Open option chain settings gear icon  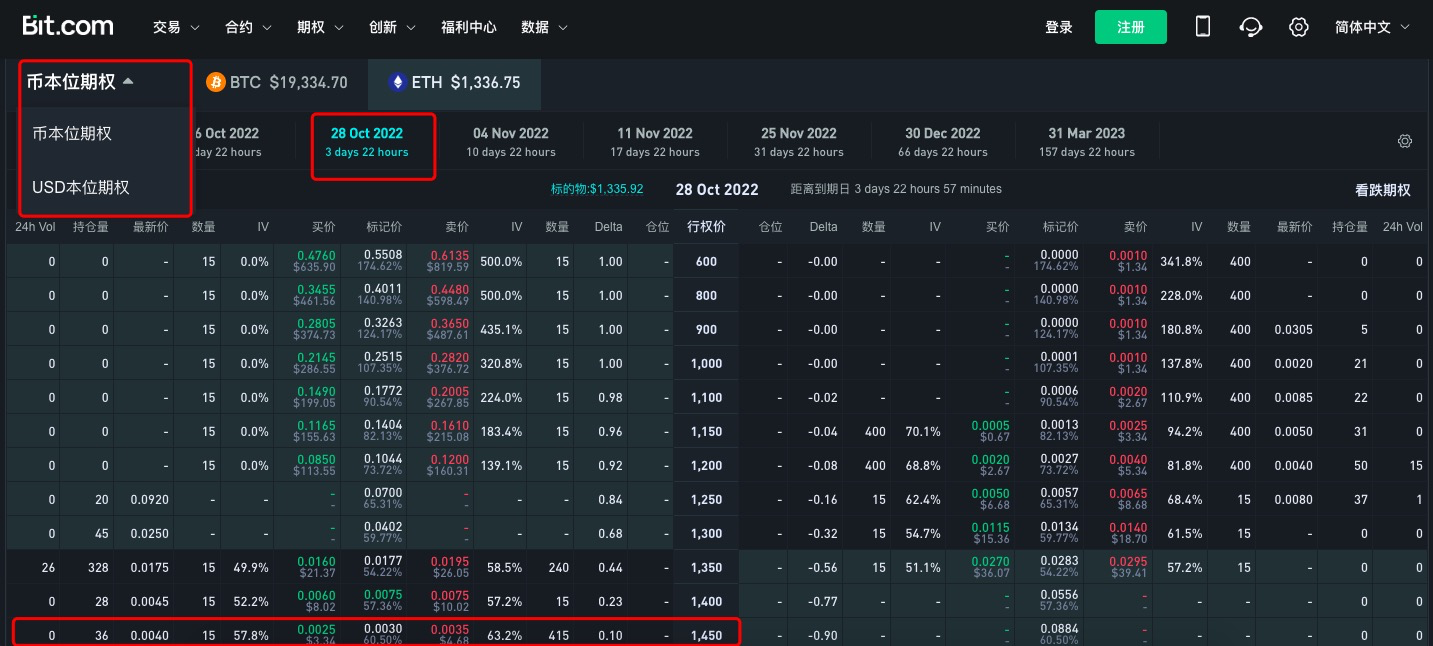1404,142
